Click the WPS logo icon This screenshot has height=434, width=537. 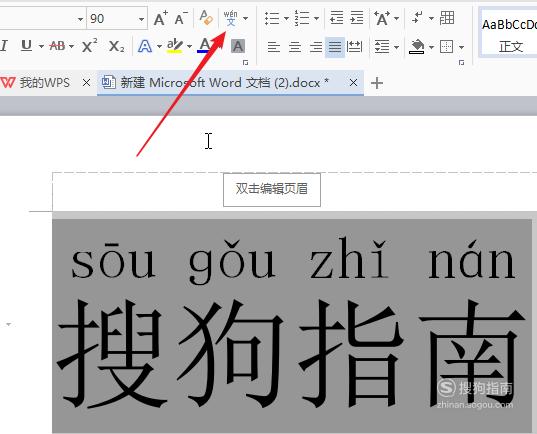click(8, 83)
